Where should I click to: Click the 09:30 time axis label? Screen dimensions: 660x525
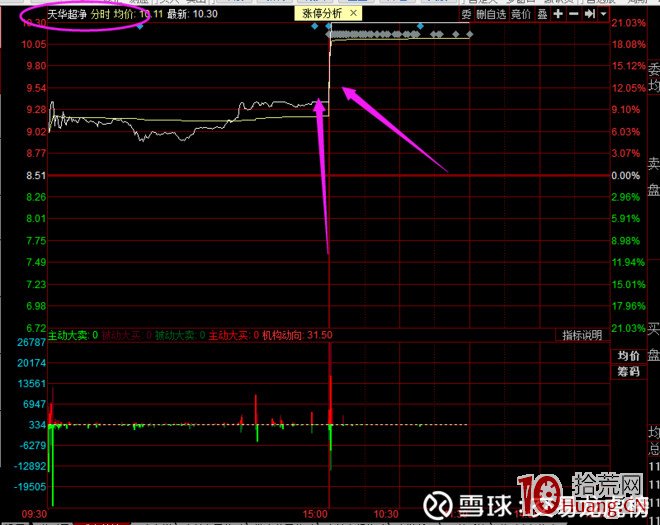(x=35, y=514)
